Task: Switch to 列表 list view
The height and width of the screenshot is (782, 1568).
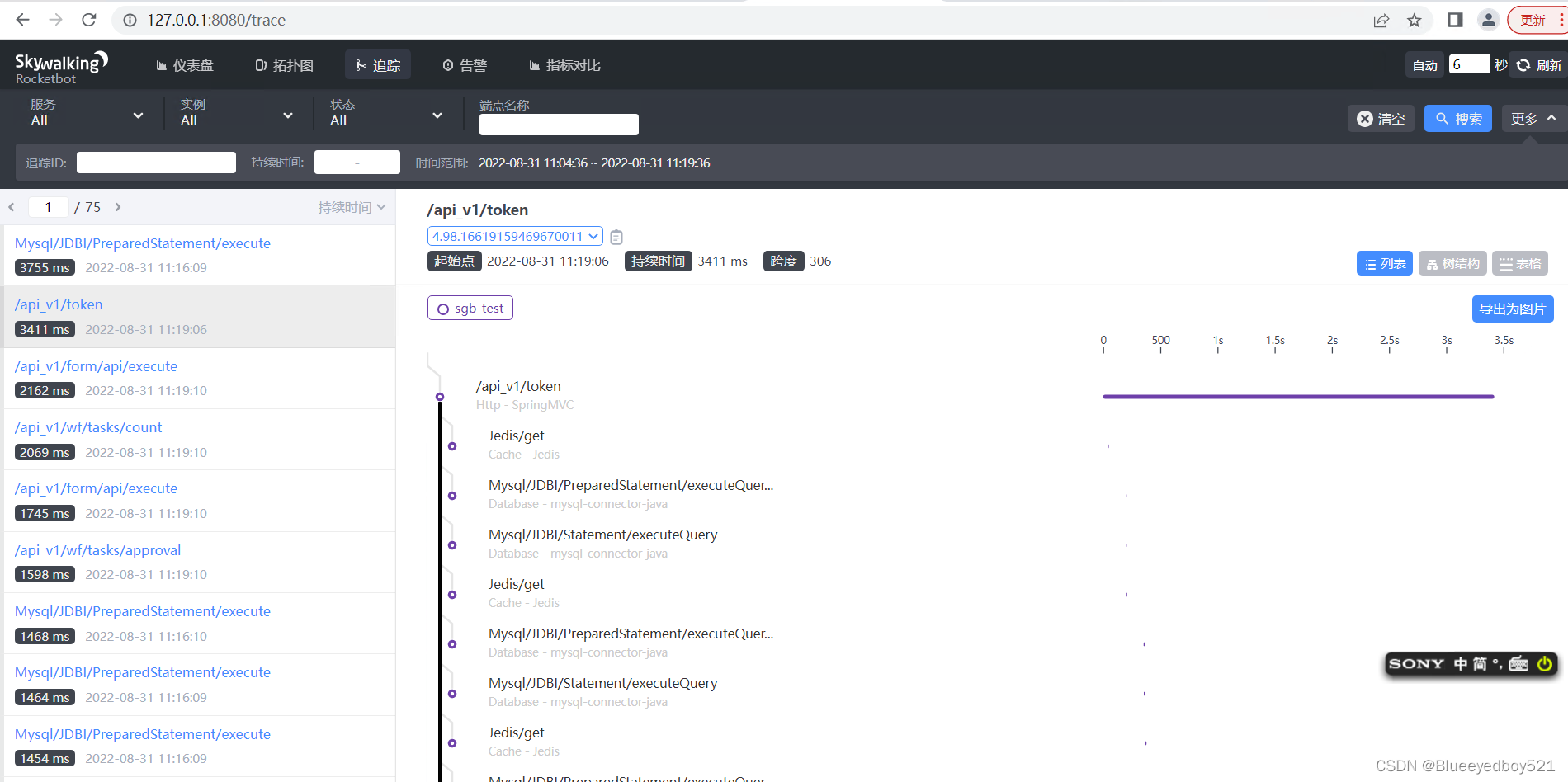Action: pyautogui.click(x=1385, y=263)
